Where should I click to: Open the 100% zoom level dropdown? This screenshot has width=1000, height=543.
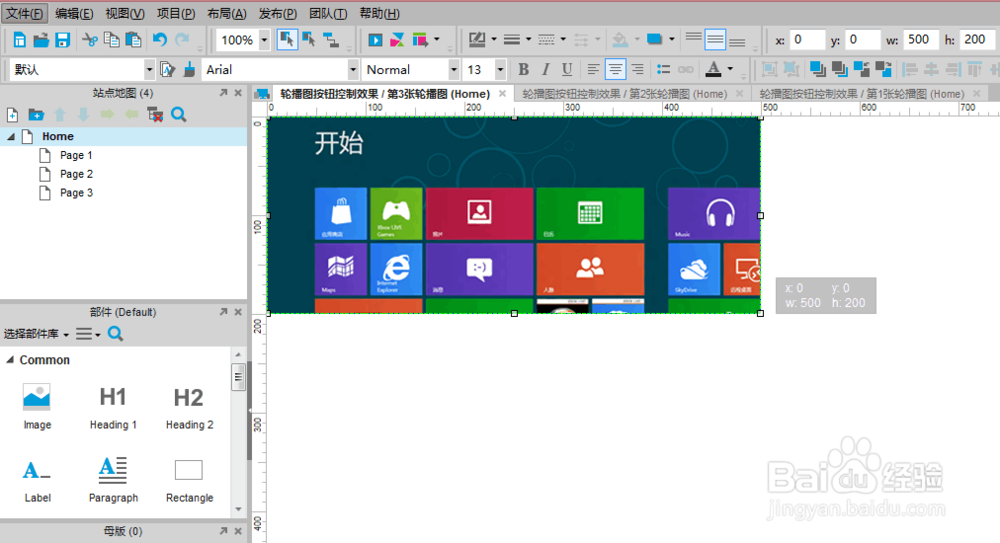pyautogui.click(x=264, y=40)
